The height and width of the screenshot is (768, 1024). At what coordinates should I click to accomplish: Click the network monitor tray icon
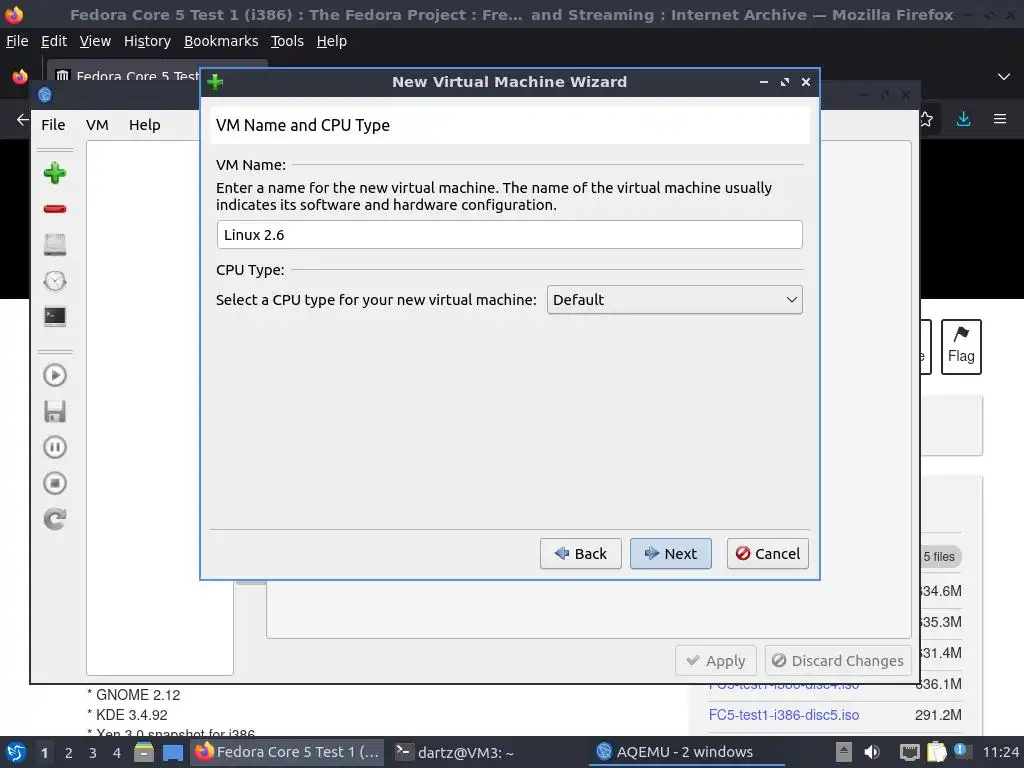coord(909,752)
